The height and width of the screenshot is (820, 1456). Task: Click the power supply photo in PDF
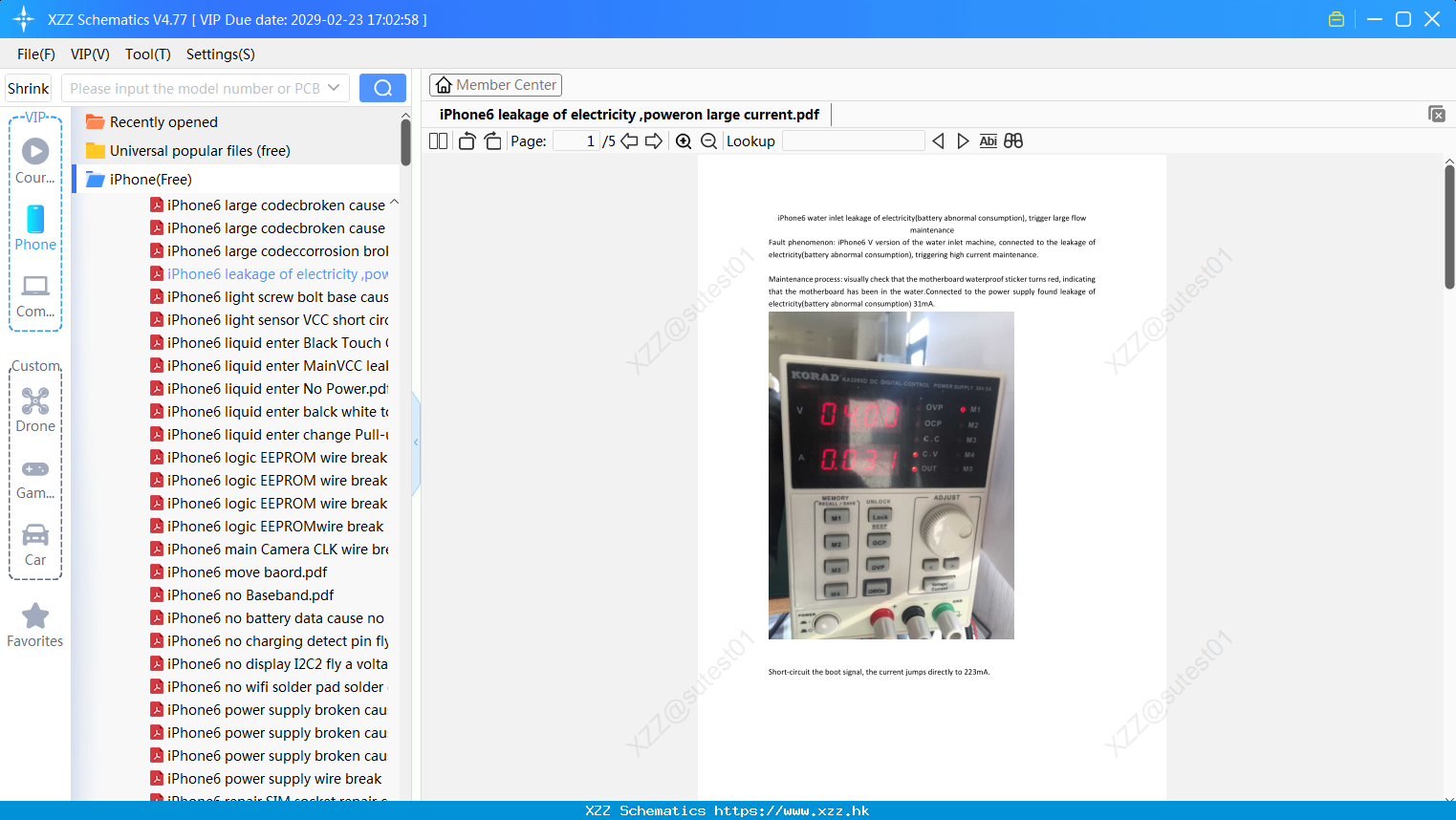coord(891,475)
